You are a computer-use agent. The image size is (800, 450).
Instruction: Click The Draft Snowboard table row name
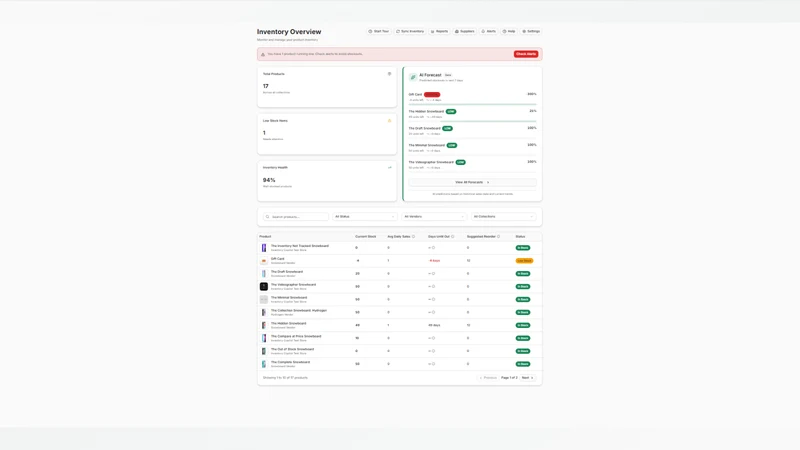pos(287,272)
